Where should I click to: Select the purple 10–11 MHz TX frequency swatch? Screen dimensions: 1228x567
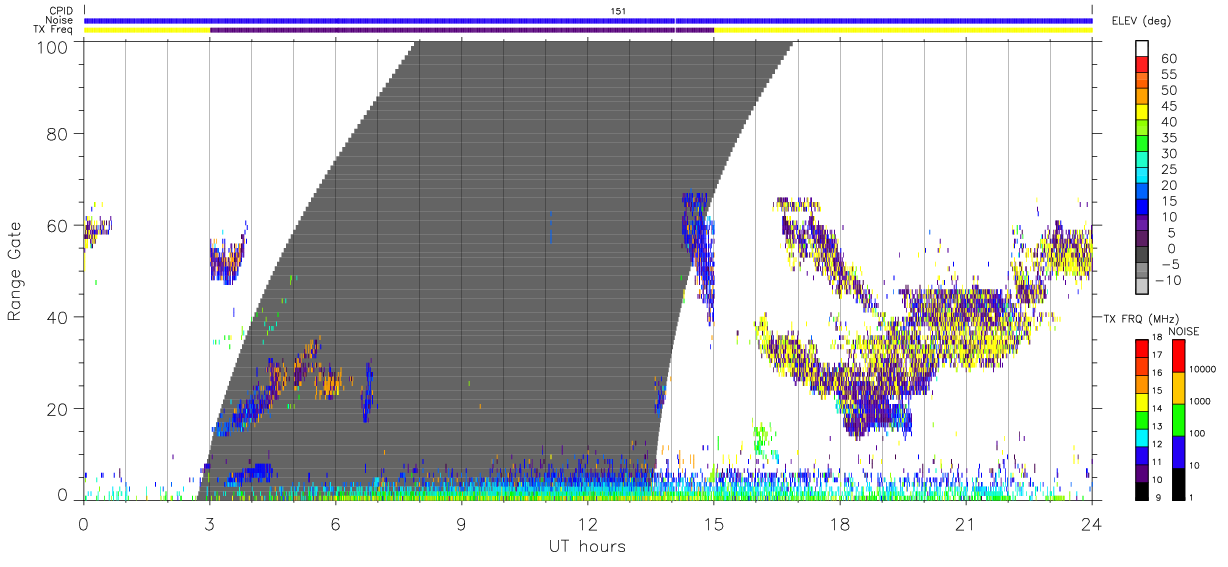pyautogui.click(x=1141, y=473)
